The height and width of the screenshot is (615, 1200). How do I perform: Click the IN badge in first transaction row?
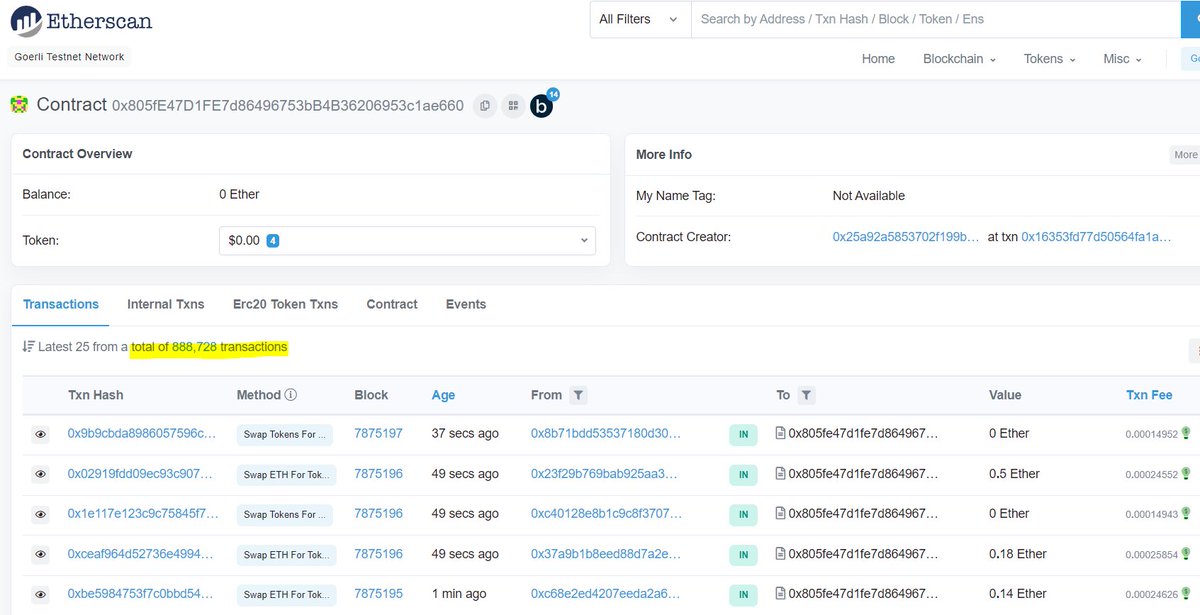point(743,434)
